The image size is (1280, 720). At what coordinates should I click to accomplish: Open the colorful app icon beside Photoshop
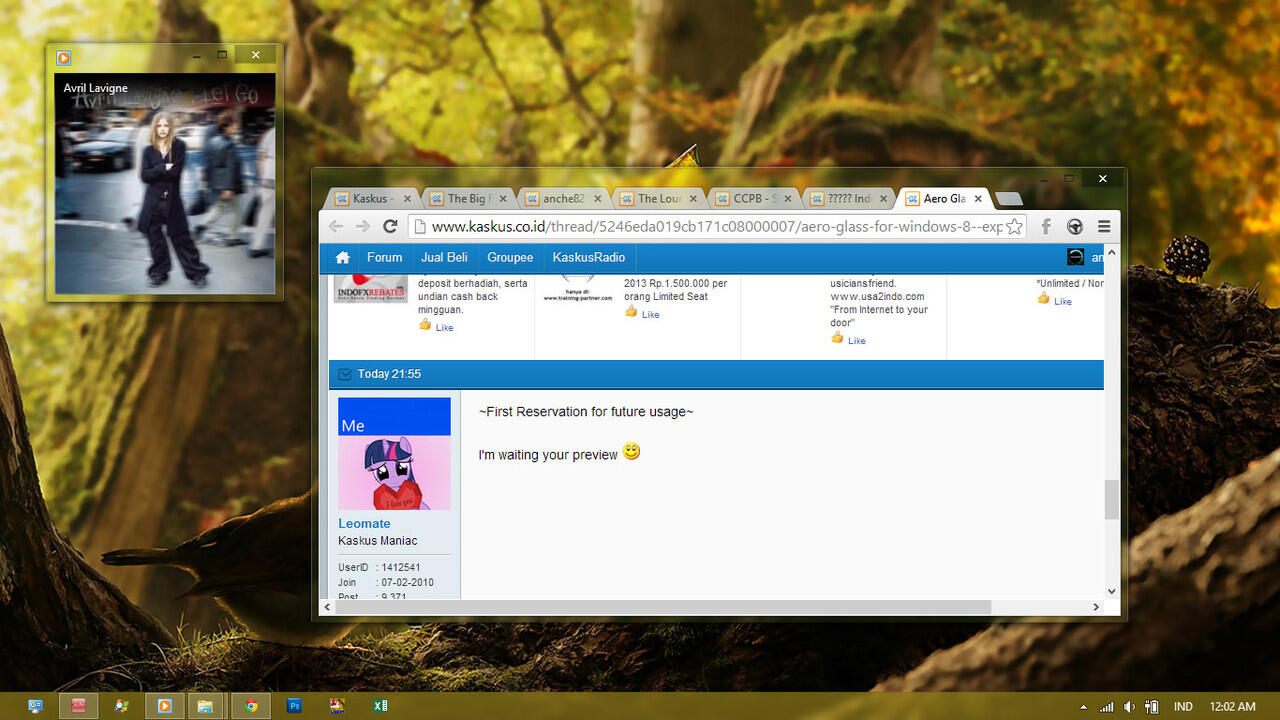click(x=337, y=706)
